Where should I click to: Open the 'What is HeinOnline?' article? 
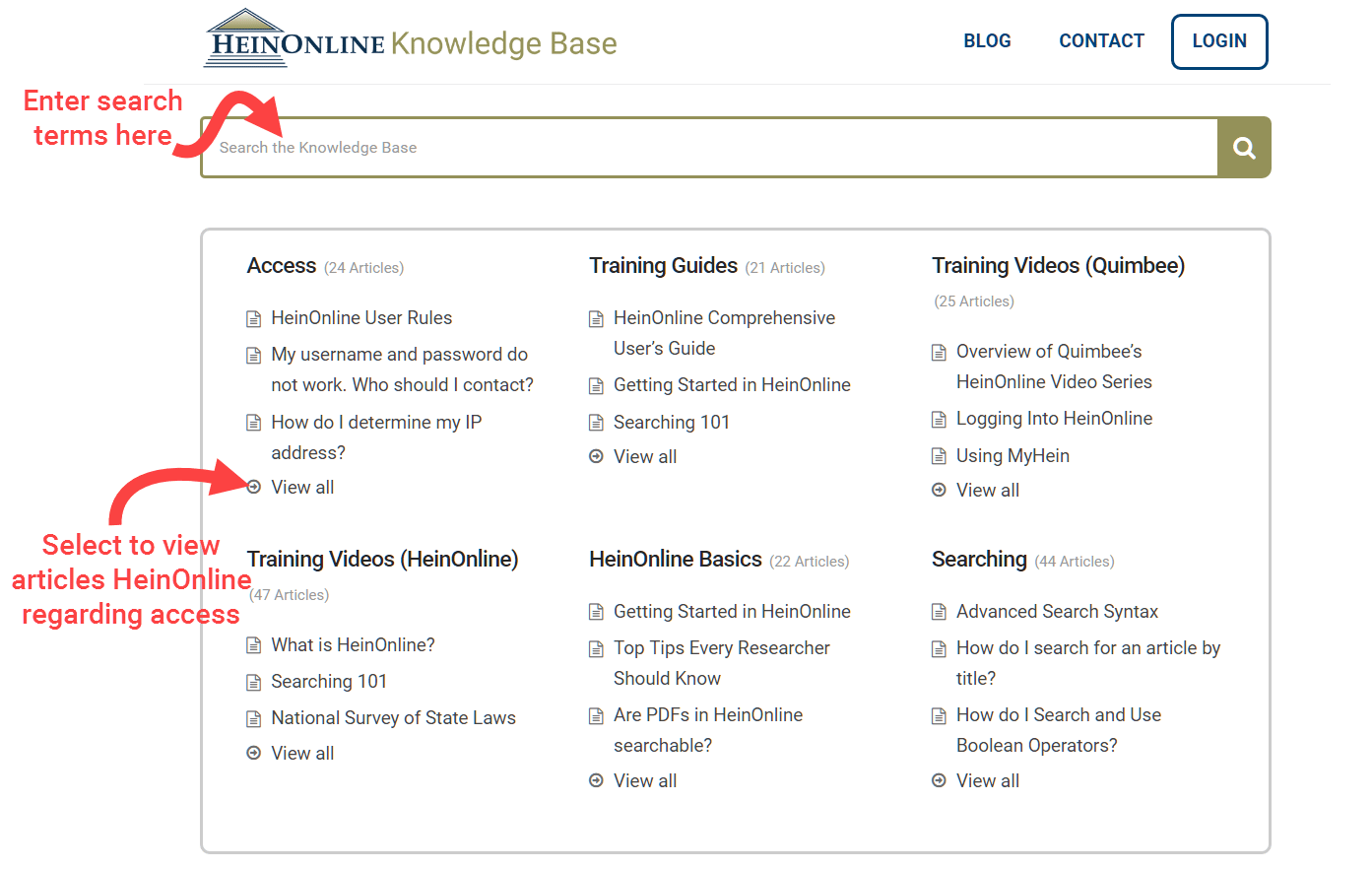[353, 645]
